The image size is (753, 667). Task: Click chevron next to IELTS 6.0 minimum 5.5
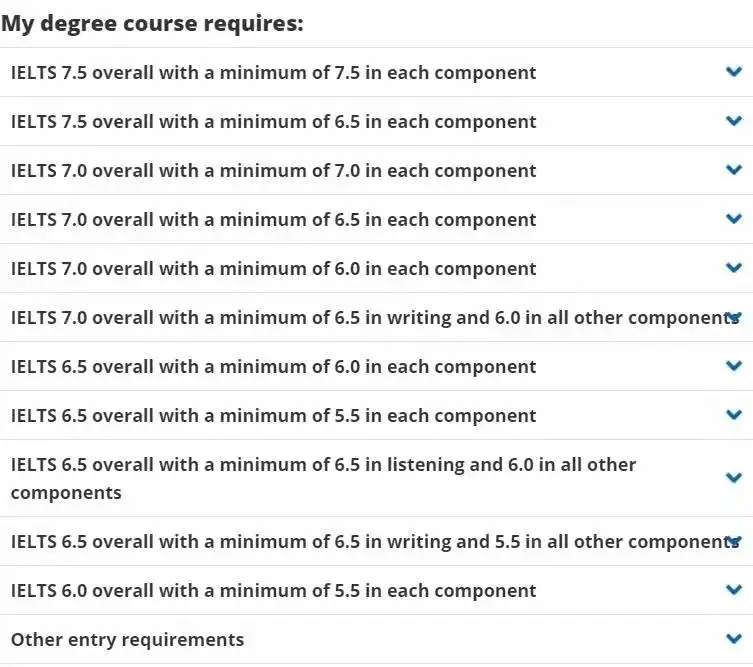coord(734,590)
